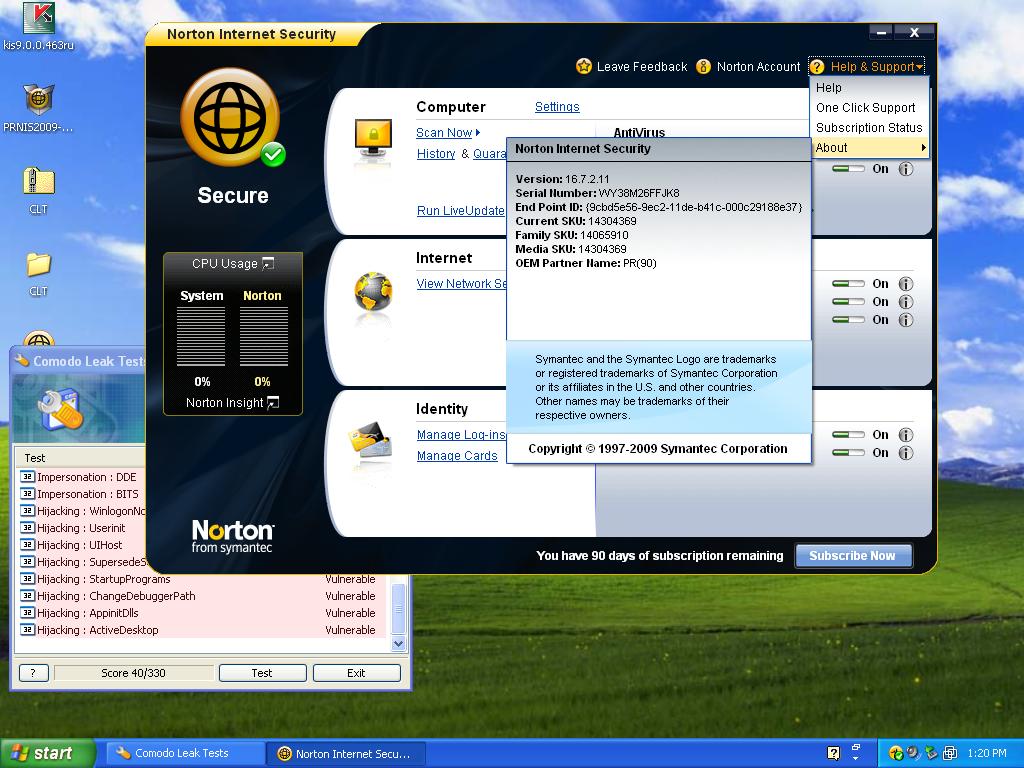
Task: Click the Exit button in Comodo Leak Tests
Action: coord(356,673)
